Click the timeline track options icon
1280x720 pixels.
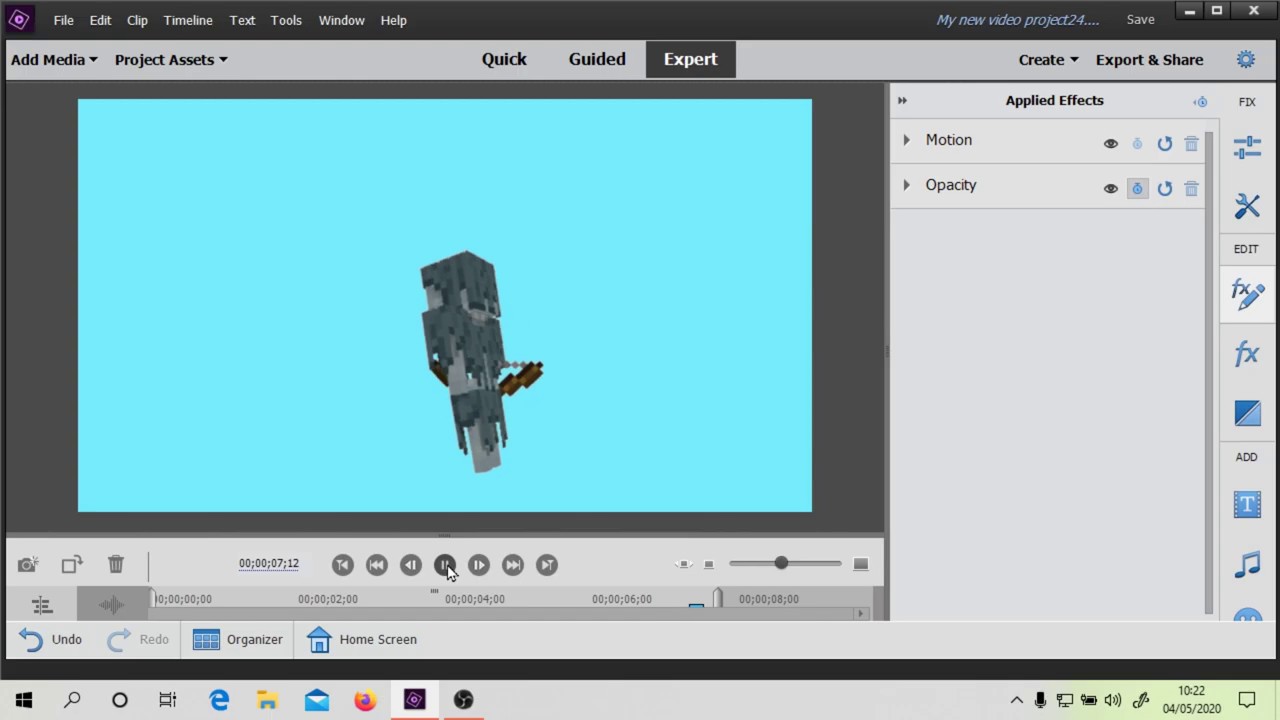pos(41,605)
